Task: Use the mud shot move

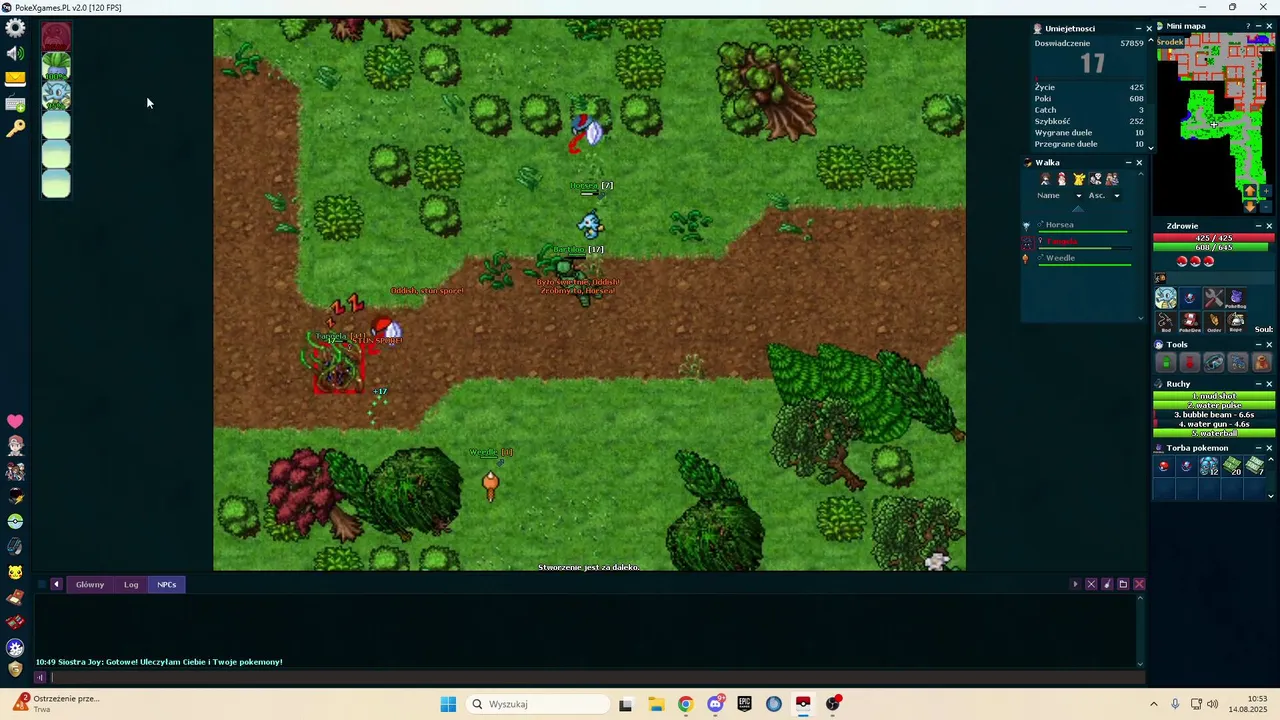Action: coord(1214,396)
